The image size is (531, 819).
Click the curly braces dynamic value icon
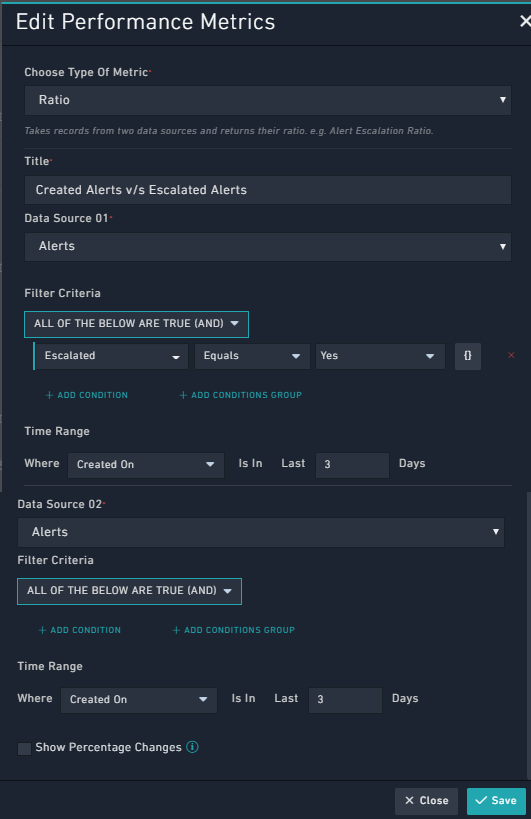pos(468,356)
